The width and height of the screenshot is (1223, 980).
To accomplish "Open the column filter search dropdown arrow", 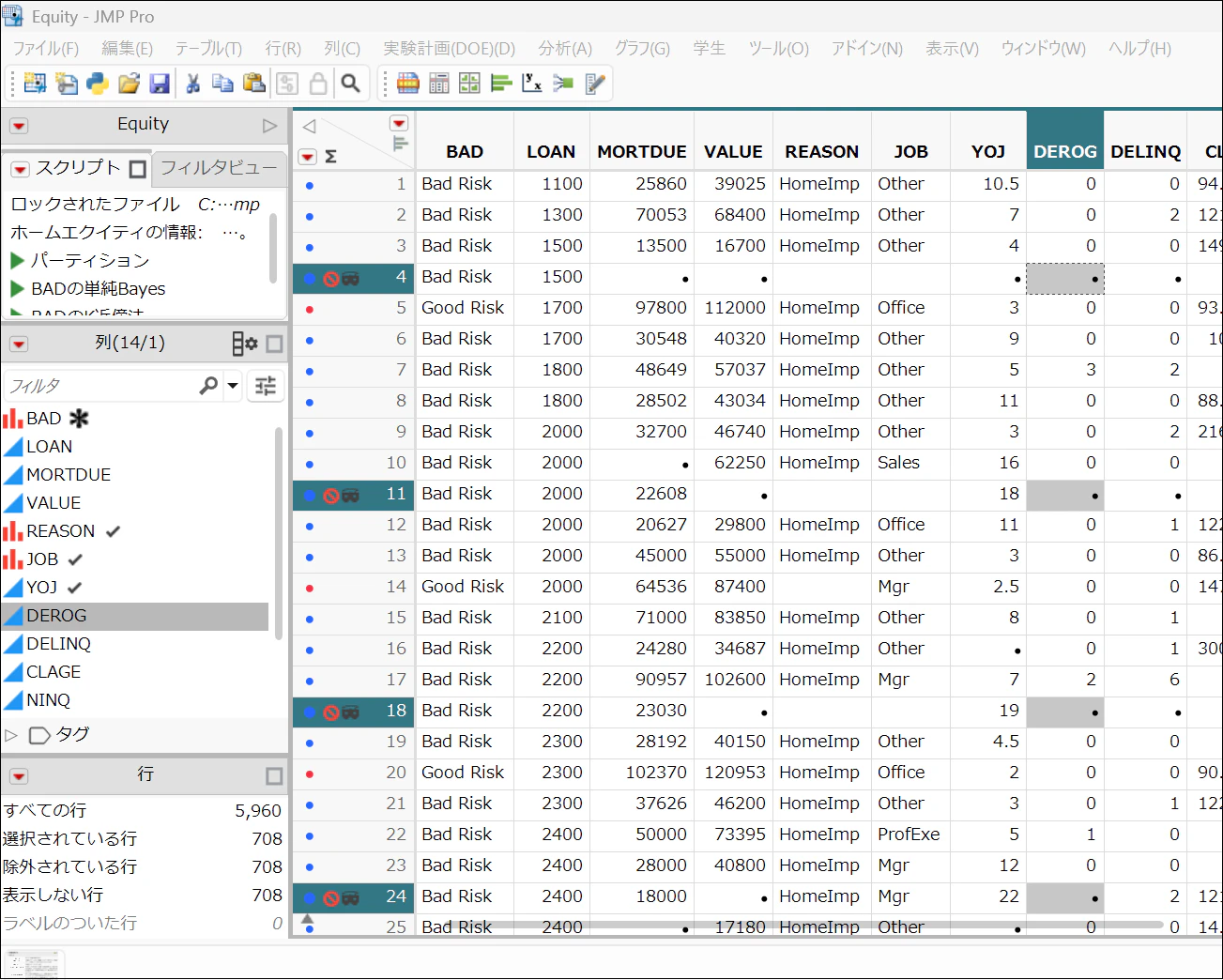I will 232,386.
